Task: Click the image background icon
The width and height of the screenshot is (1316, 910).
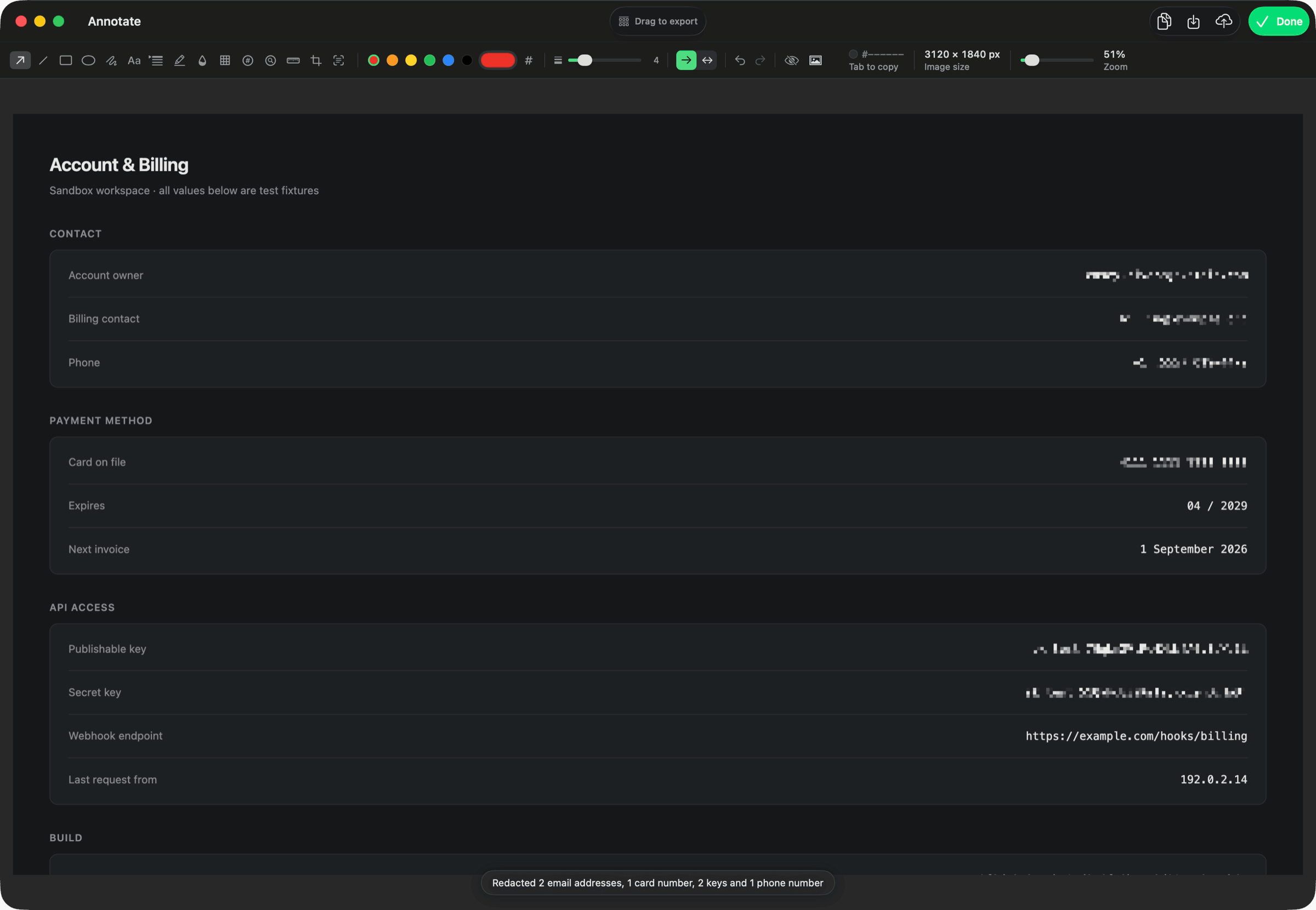Action: click(815, 60)
